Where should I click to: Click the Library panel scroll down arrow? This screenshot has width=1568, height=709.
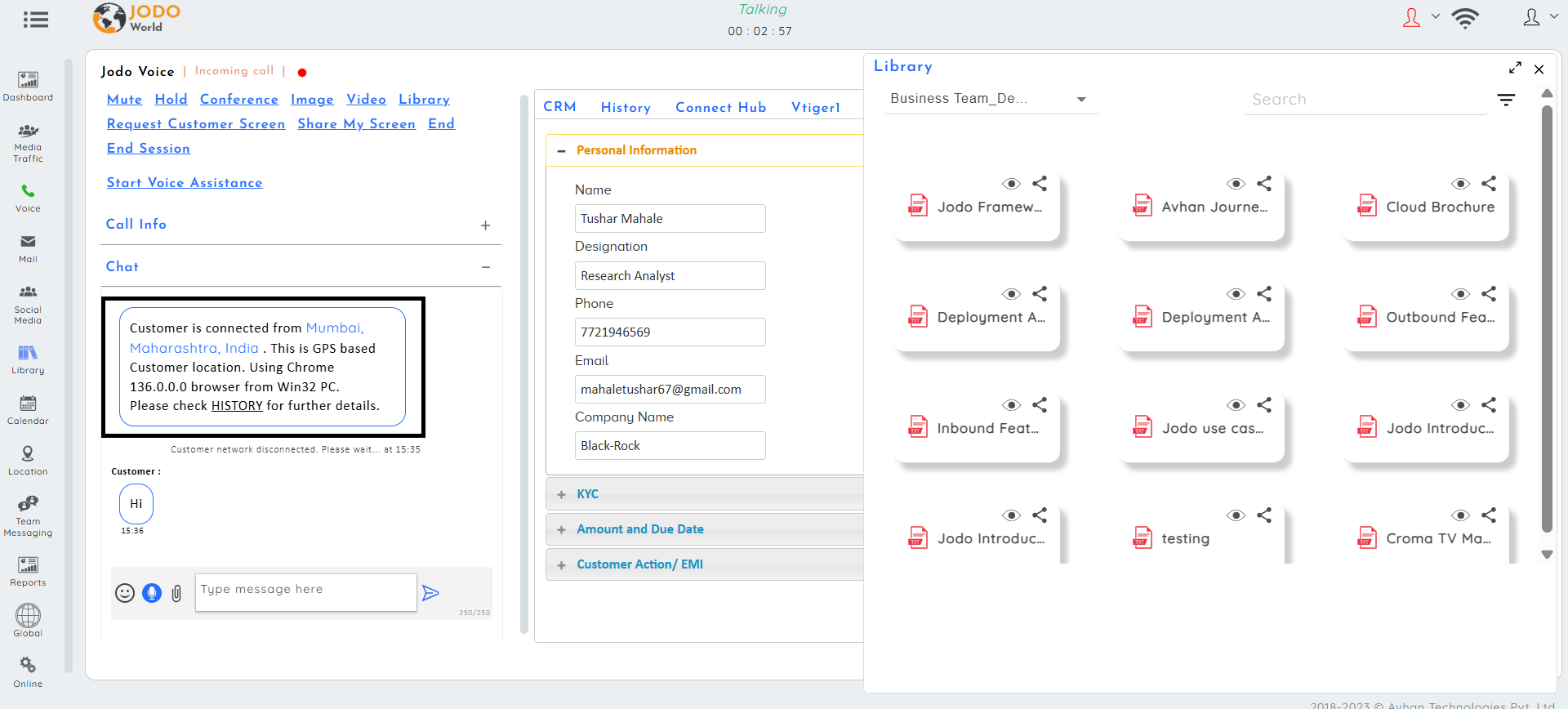tap(1547, 555)
